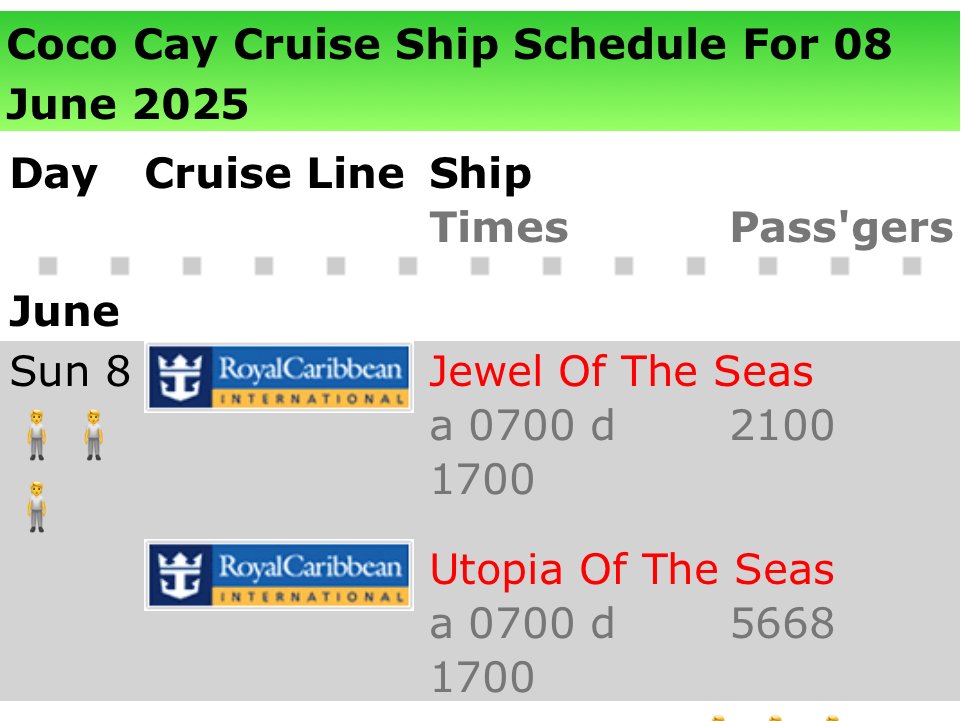Select the Sun 8 day label

tap(70, 371)
